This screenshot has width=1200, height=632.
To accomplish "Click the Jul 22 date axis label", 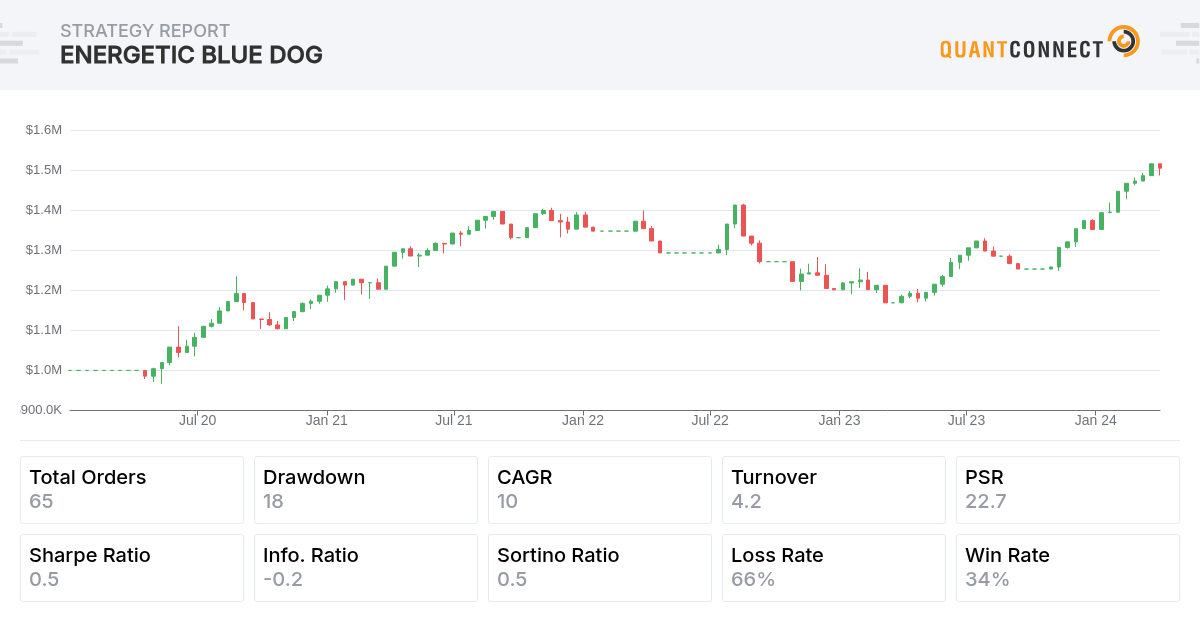I will pos(711,421).
